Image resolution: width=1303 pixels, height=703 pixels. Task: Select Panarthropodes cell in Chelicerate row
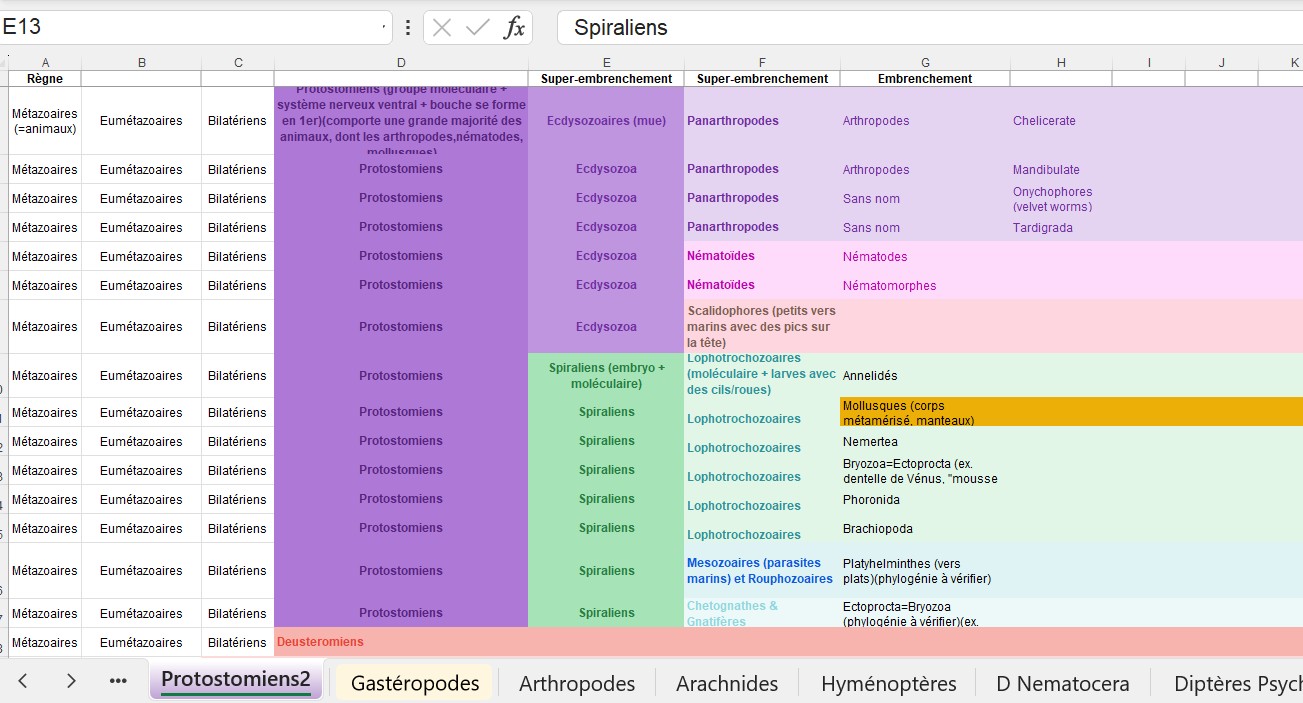(x=762, y=121)
